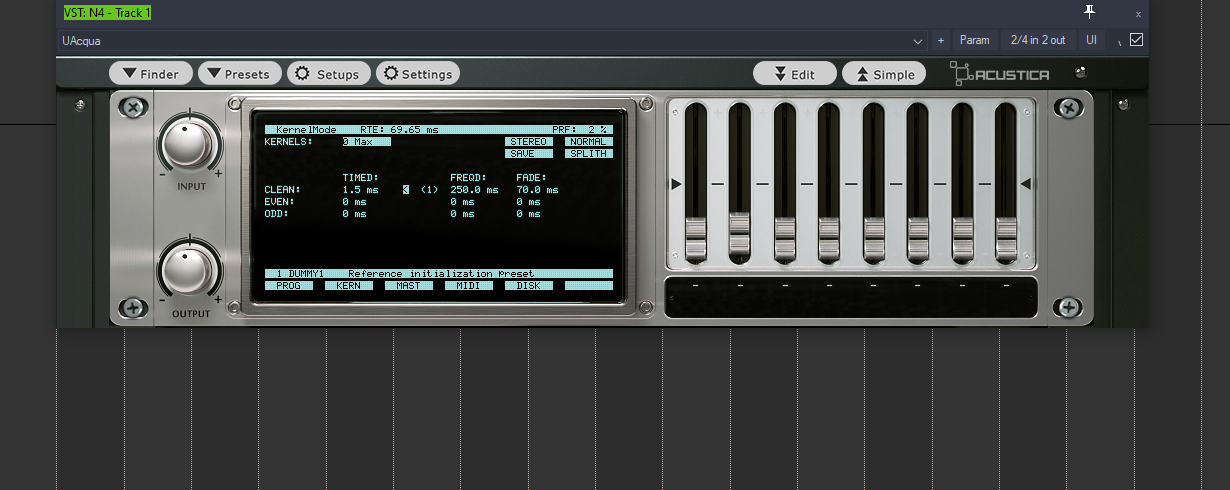Switch to Simple view button
The image size is (1230, 490).
click(x=884, y=74)
